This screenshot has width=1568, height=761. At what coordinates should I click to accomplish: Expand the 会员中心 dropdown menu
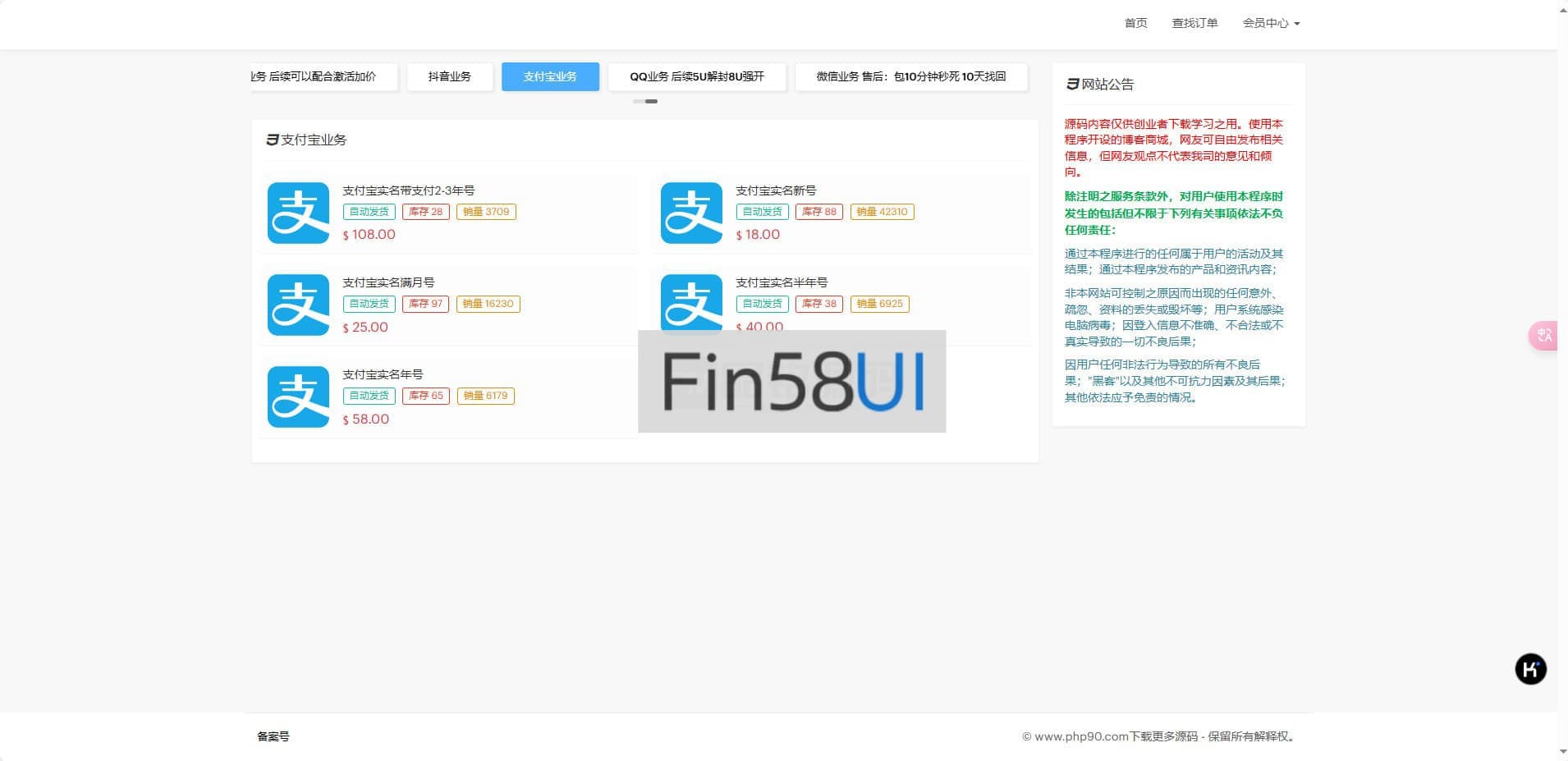(x=1270, y=23)
